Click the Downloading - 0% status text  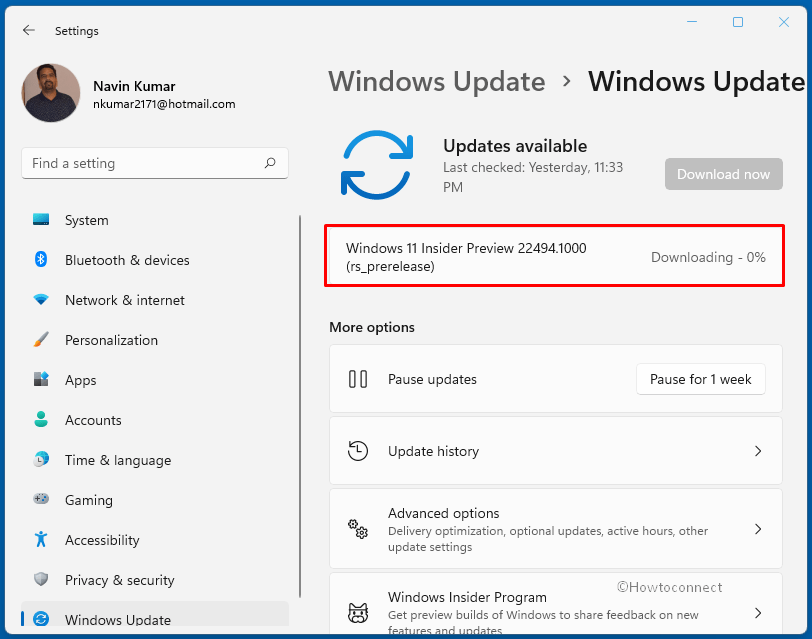point(708,257)
